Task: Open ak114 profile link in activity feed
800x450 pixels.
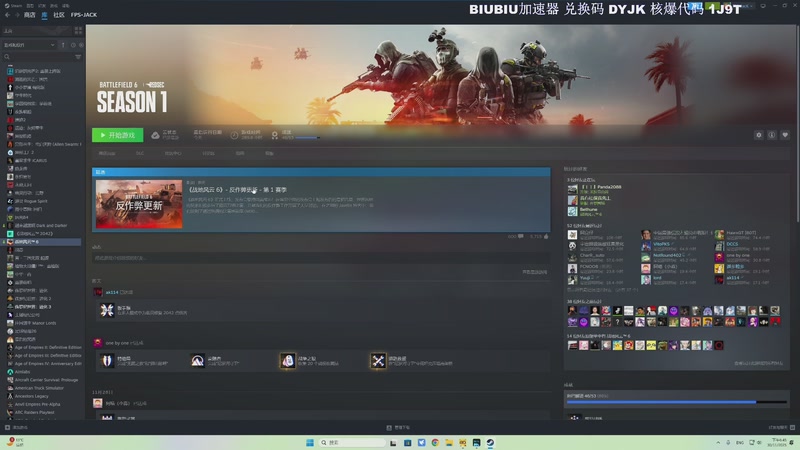Action: (x=112, y=292)
